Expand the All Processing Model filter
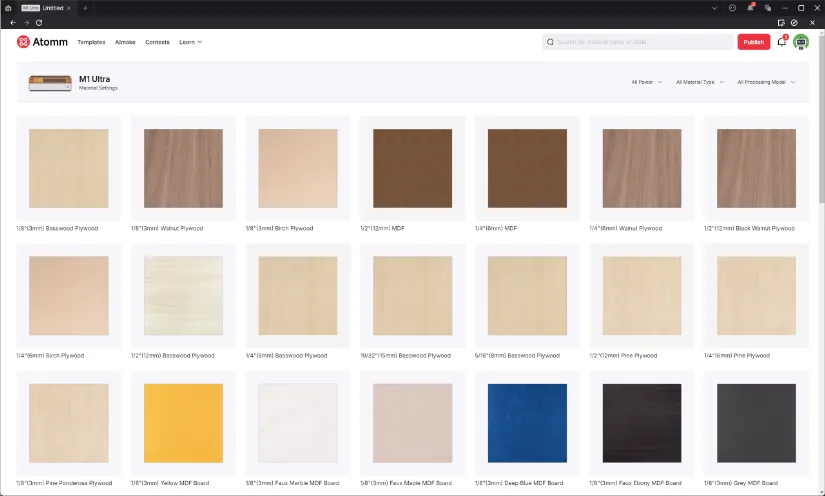 coord(766,82)
